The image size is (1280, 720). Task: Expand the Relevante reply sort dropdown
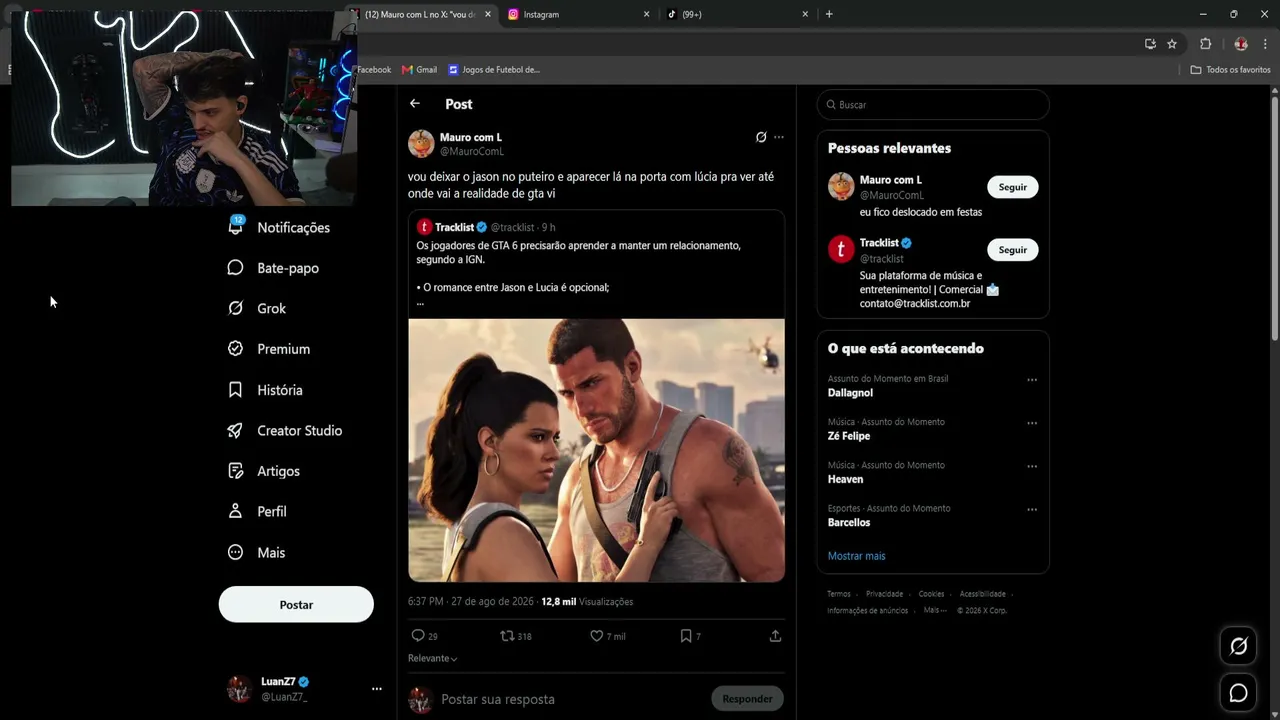click(433, 658)
